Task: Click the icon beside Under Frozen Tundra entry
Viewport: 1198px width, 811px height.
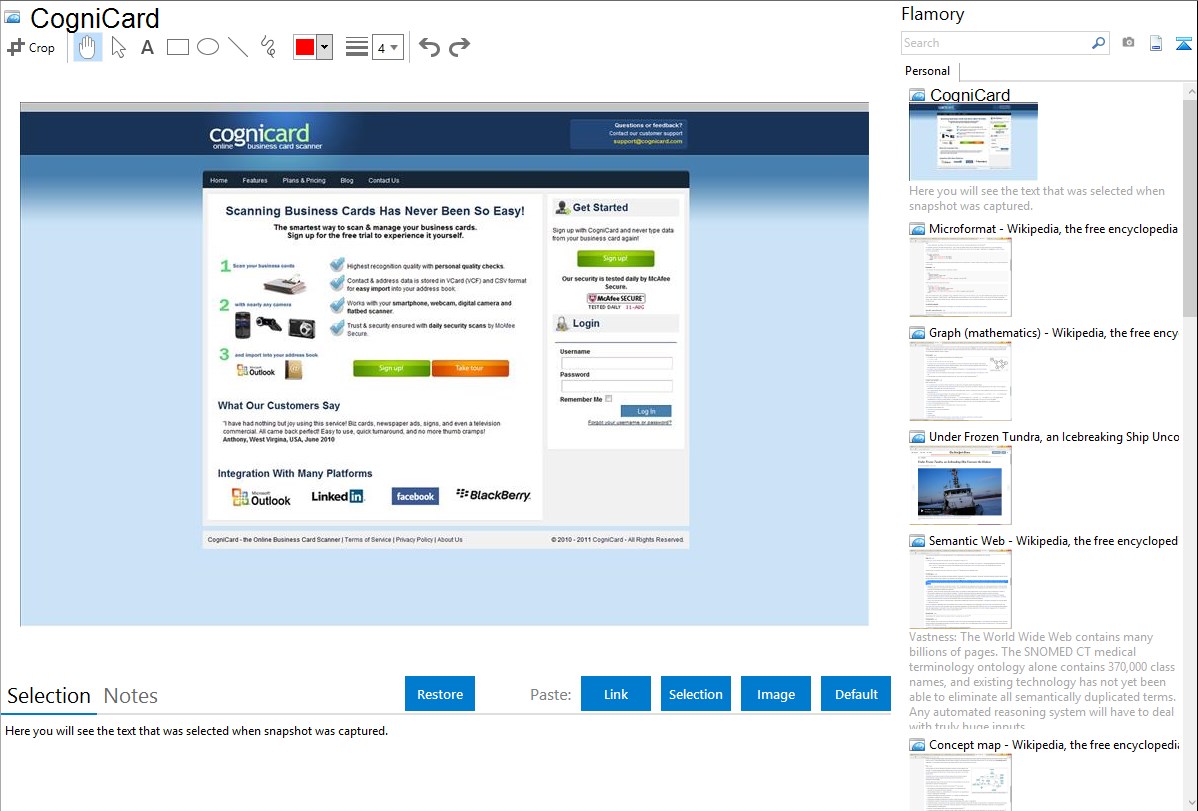Action: (917, 436)
